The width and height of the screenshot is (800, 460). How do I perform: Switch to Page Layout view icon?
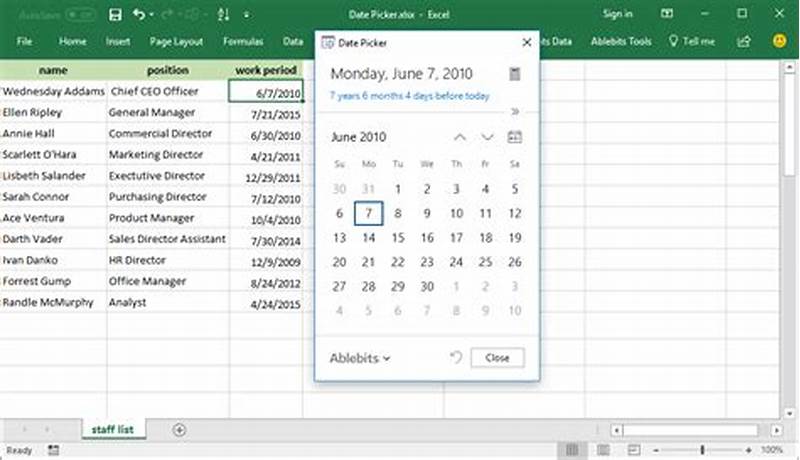click(x=603, y=450)
